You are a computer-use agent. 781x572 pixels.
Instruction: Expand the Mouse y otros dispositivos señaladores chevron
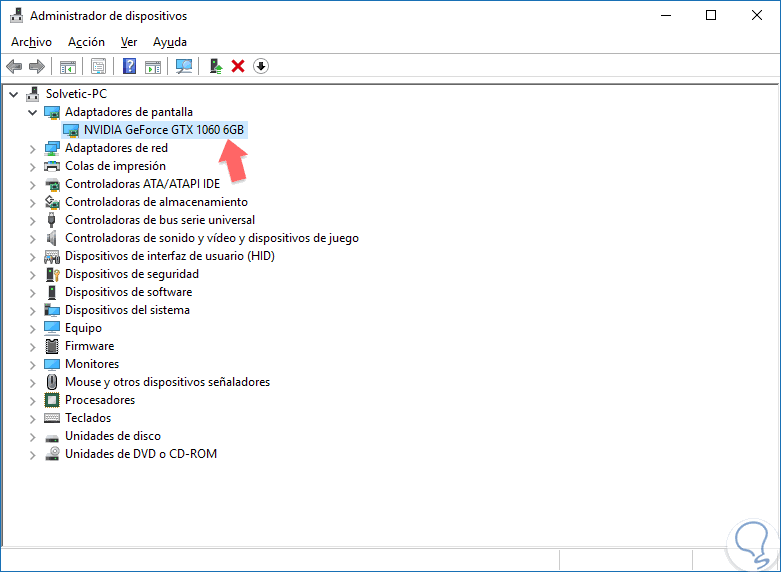pyautogui.click(x=32, y=382)
